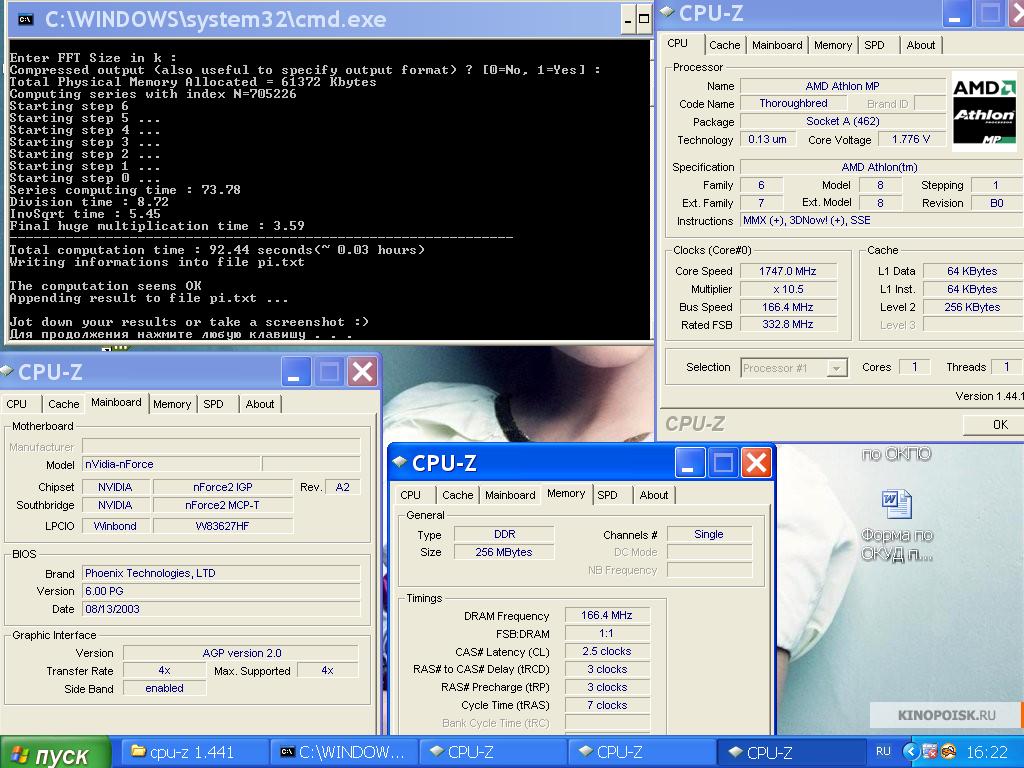Open the CPU tab in the Memory CPU-Z window
The width and height of the screenshot is (1024, 768).
tap(411, 495)
